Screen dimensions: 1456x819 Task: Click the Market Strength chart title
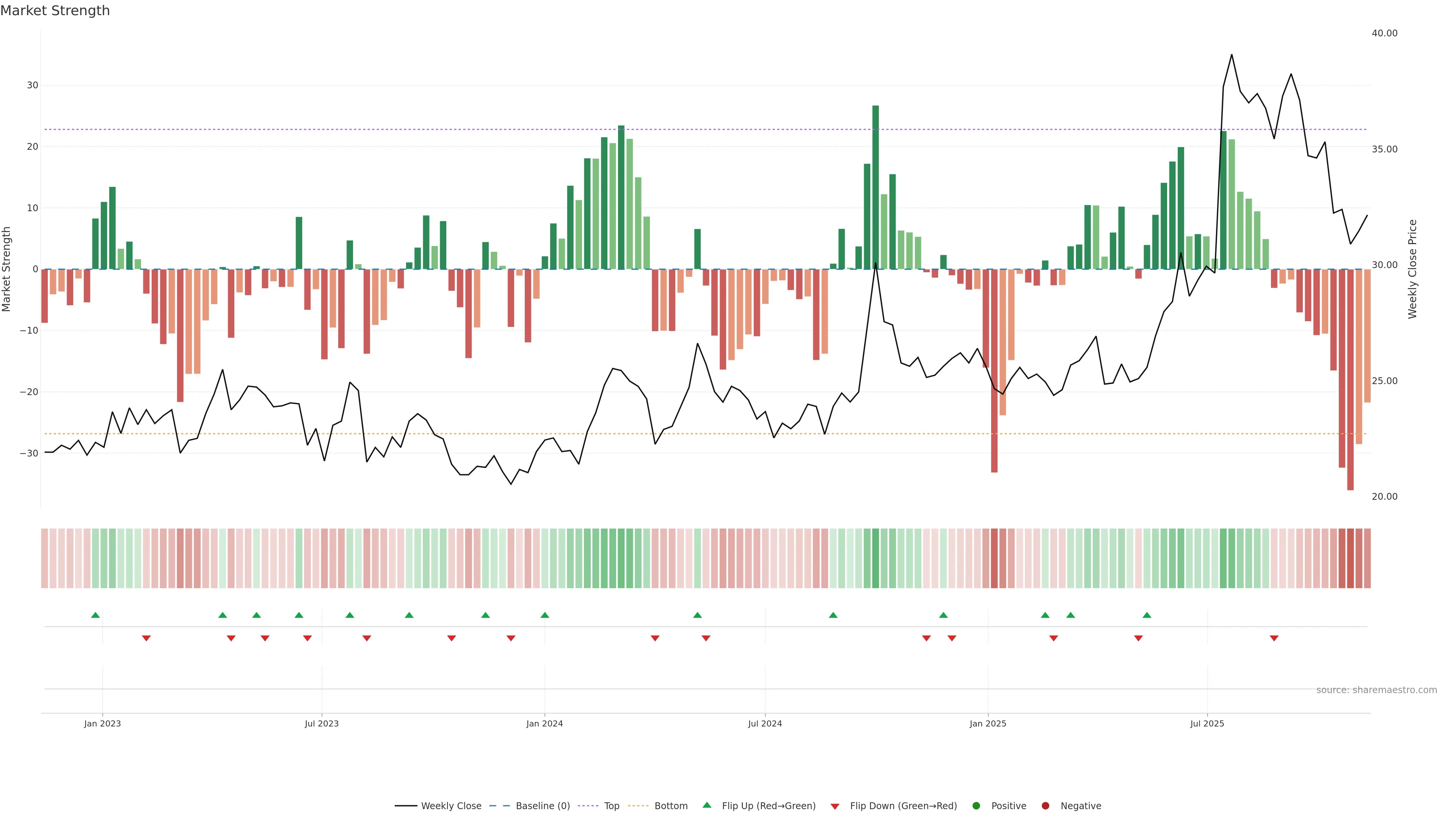coord(55,11)
